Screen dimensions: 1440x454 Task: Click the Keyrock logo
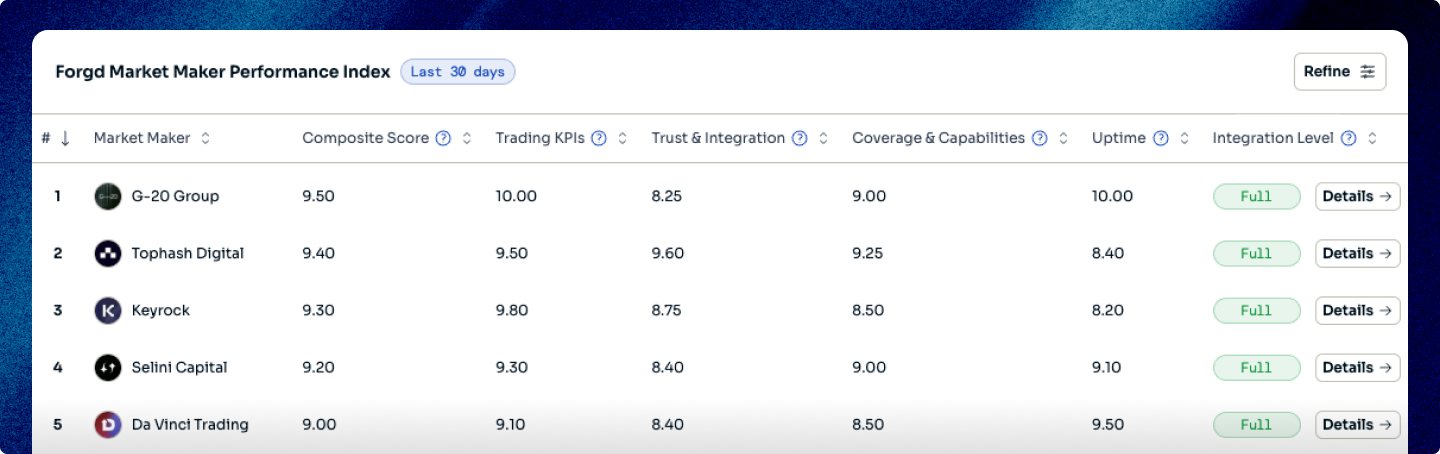[108, 311]
